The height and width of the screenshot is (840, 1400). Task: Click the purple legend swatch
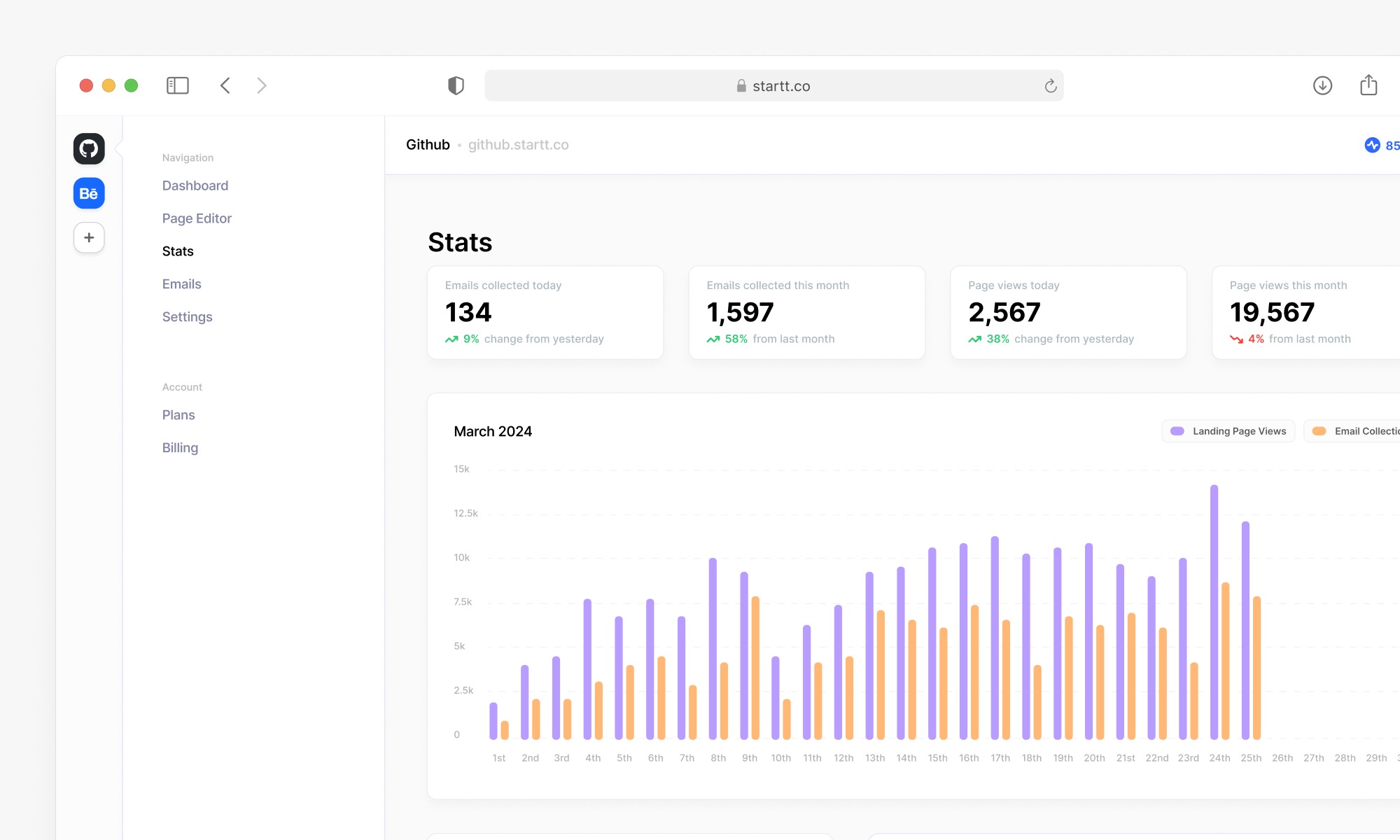click(1177, 431)
